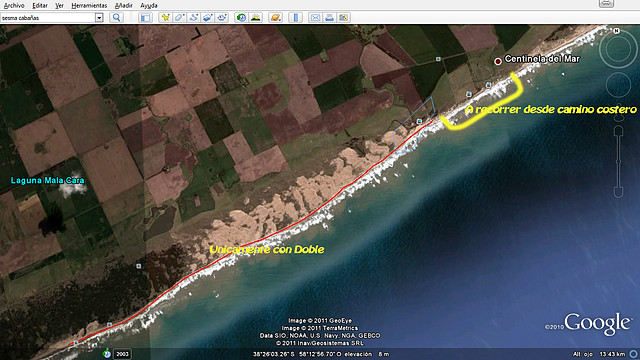The height and width of the screenshot is (360, 640).
Task: Expand the search box dropdown arrow
Action: pyautogui.click(x=99, y=18)
